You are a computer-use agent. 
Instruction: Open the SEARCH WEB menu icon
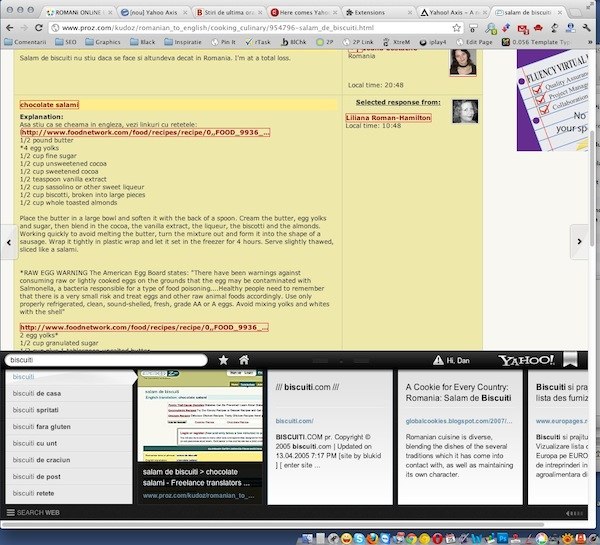11,512
